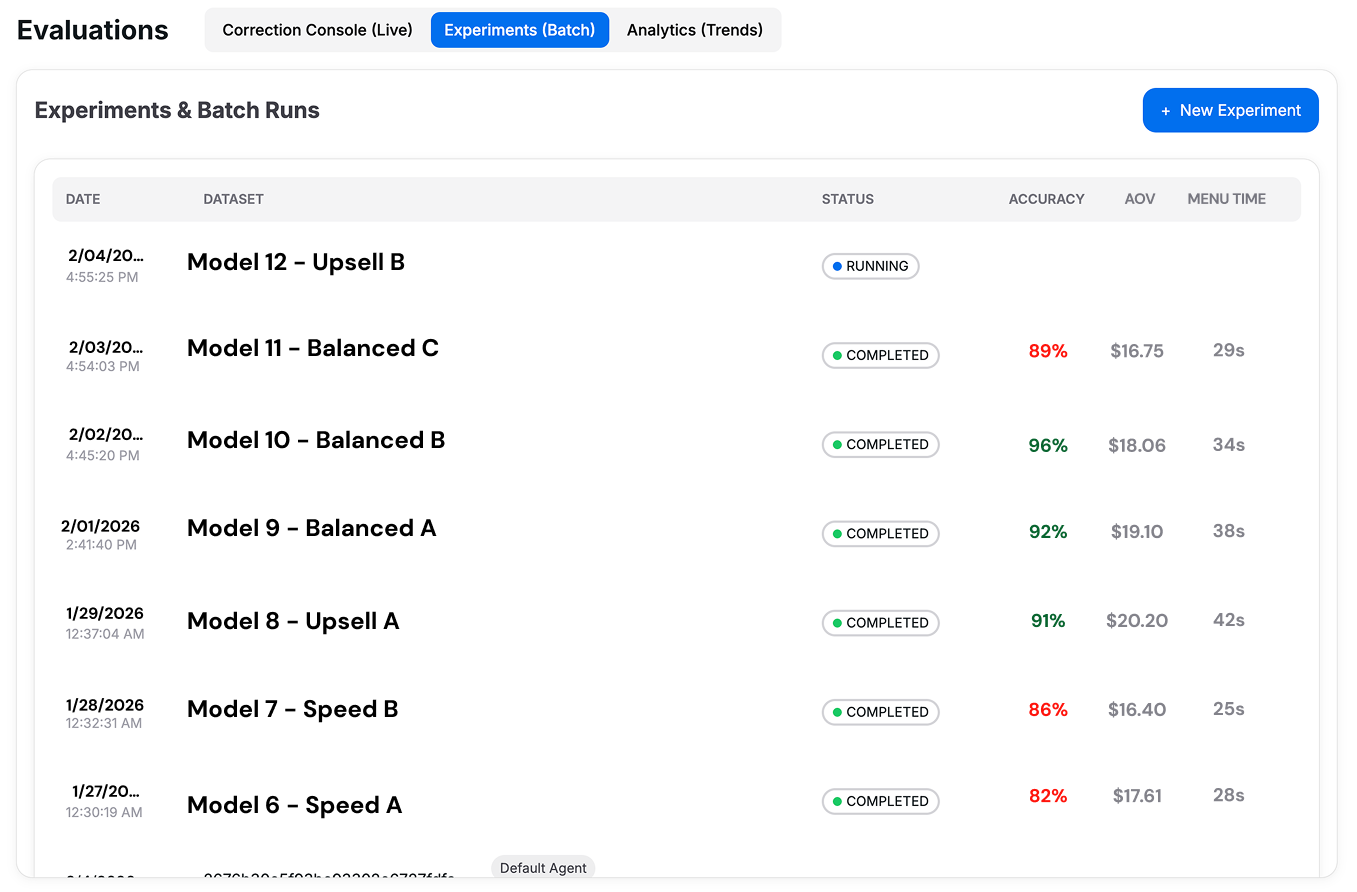Sort by the ACCURACY column header
1357x892 pixels.
coord(1046,199)
